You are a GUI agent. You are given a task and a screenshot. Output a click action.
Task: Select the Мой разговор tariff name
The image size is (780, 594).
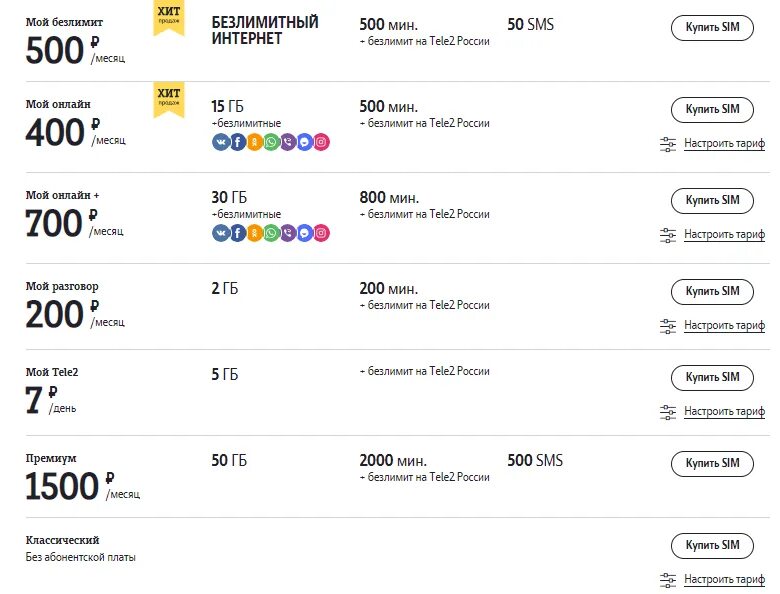pos(62,286)
